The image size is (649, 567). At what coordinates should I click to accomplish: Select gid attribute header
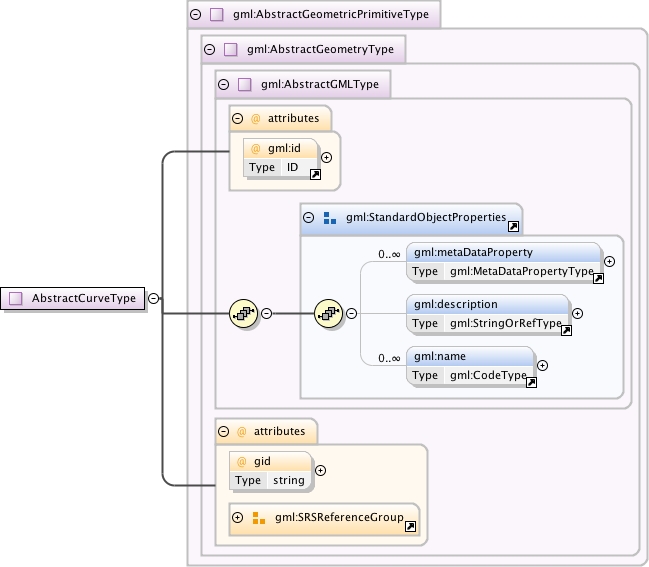(x=269, y=461)
